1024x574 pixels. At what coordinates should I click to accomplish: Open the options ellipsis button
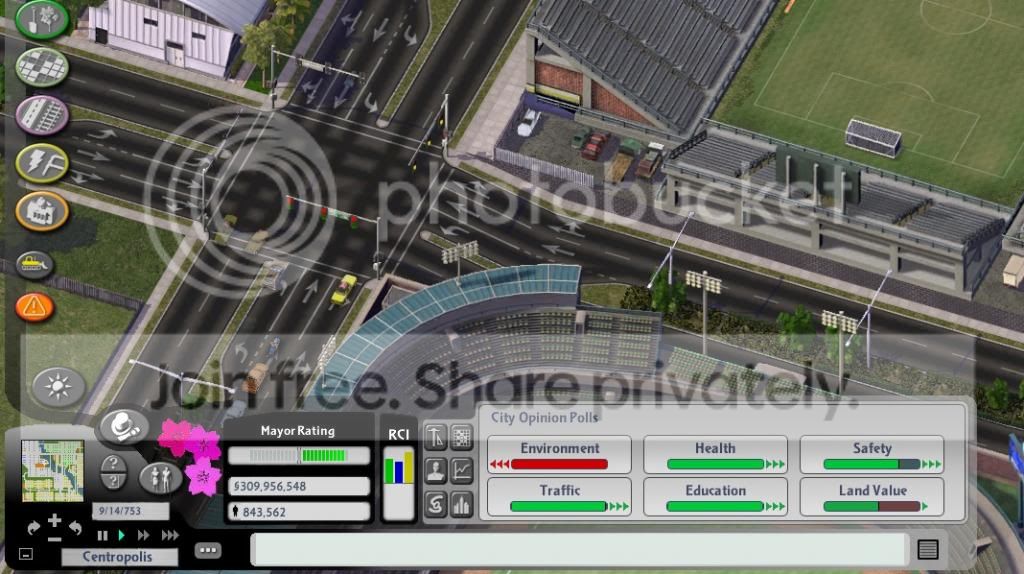tap(208, 550)
